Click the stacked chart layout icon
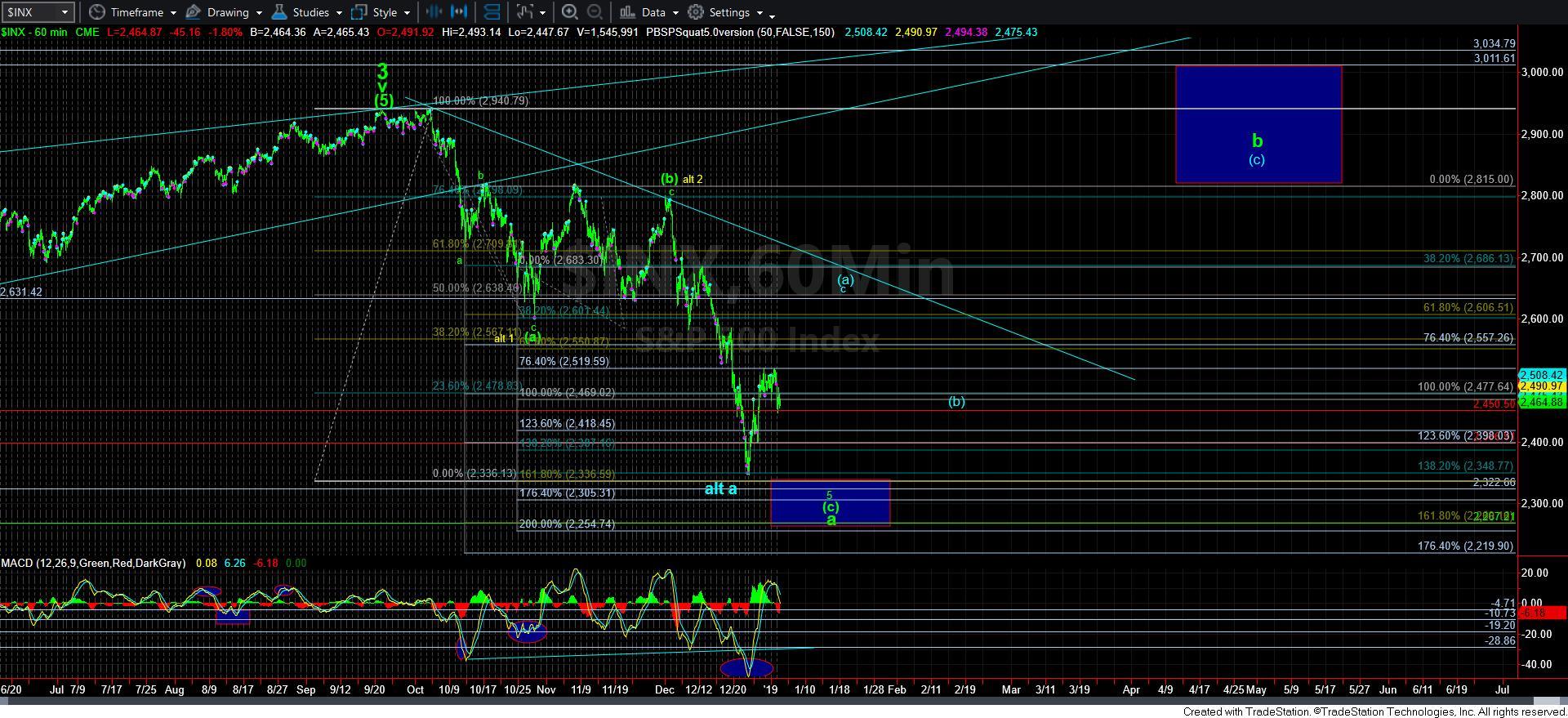1568x718 pixels. [492, 12]
